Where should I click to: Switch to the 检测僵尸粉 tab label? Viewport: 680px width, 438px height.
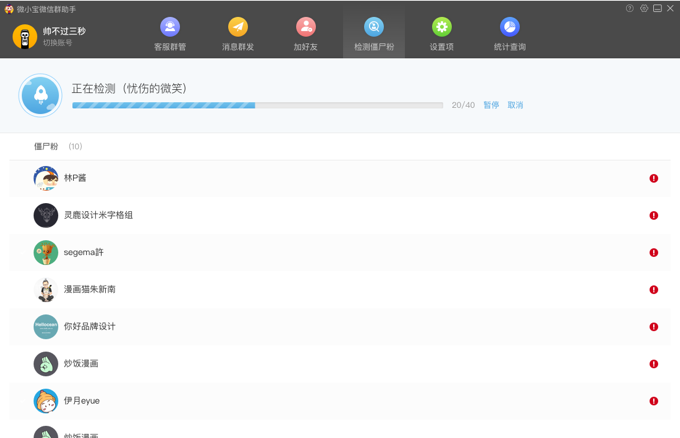(x=374, y=47)
